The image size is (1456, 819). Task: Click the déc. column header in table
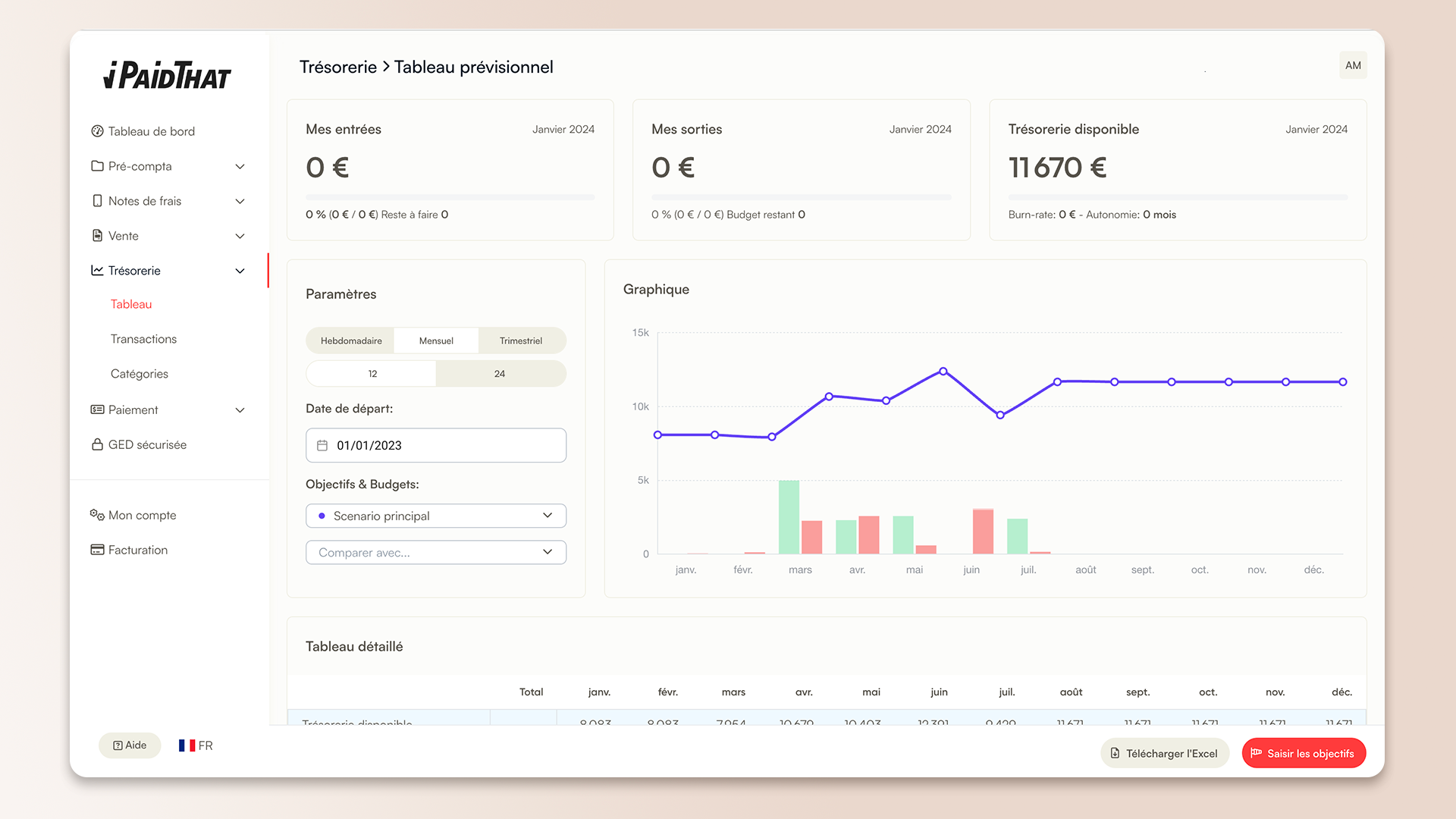click(x=1341, y=692)
